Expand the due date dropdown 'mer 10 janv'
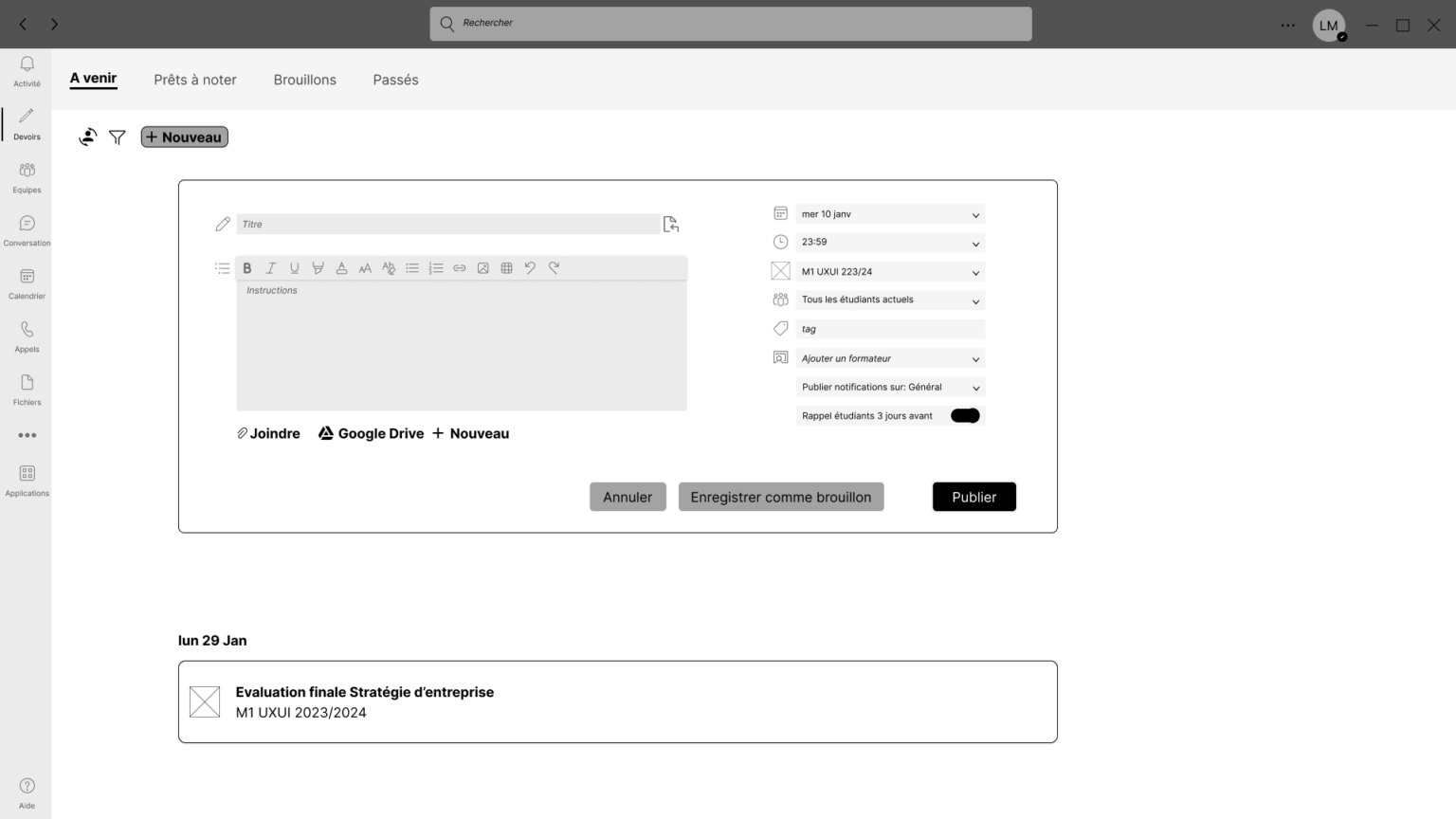 (x=890, y=214)
